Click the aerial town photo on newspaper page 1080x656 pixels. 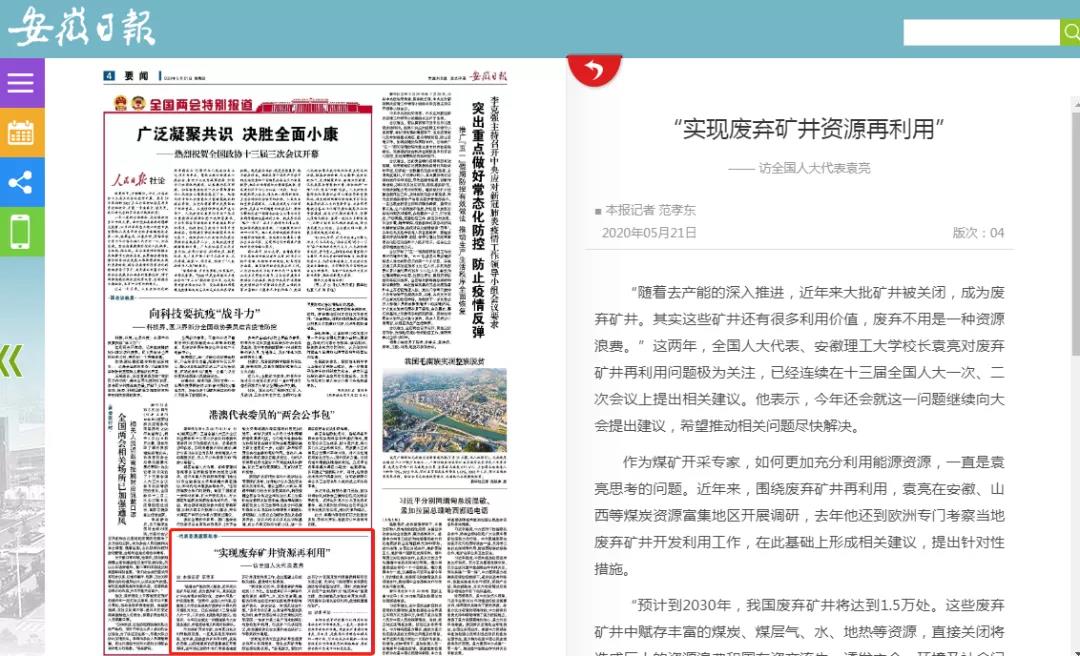pos(444,409)
